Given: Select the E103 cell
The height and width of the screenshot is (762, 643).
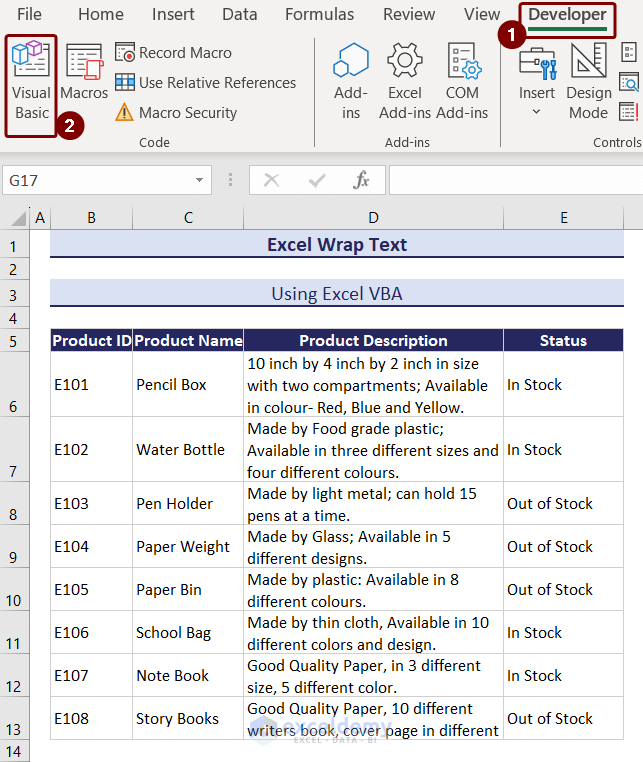Looking at the screenshot, I should click(x=91, y=503).
